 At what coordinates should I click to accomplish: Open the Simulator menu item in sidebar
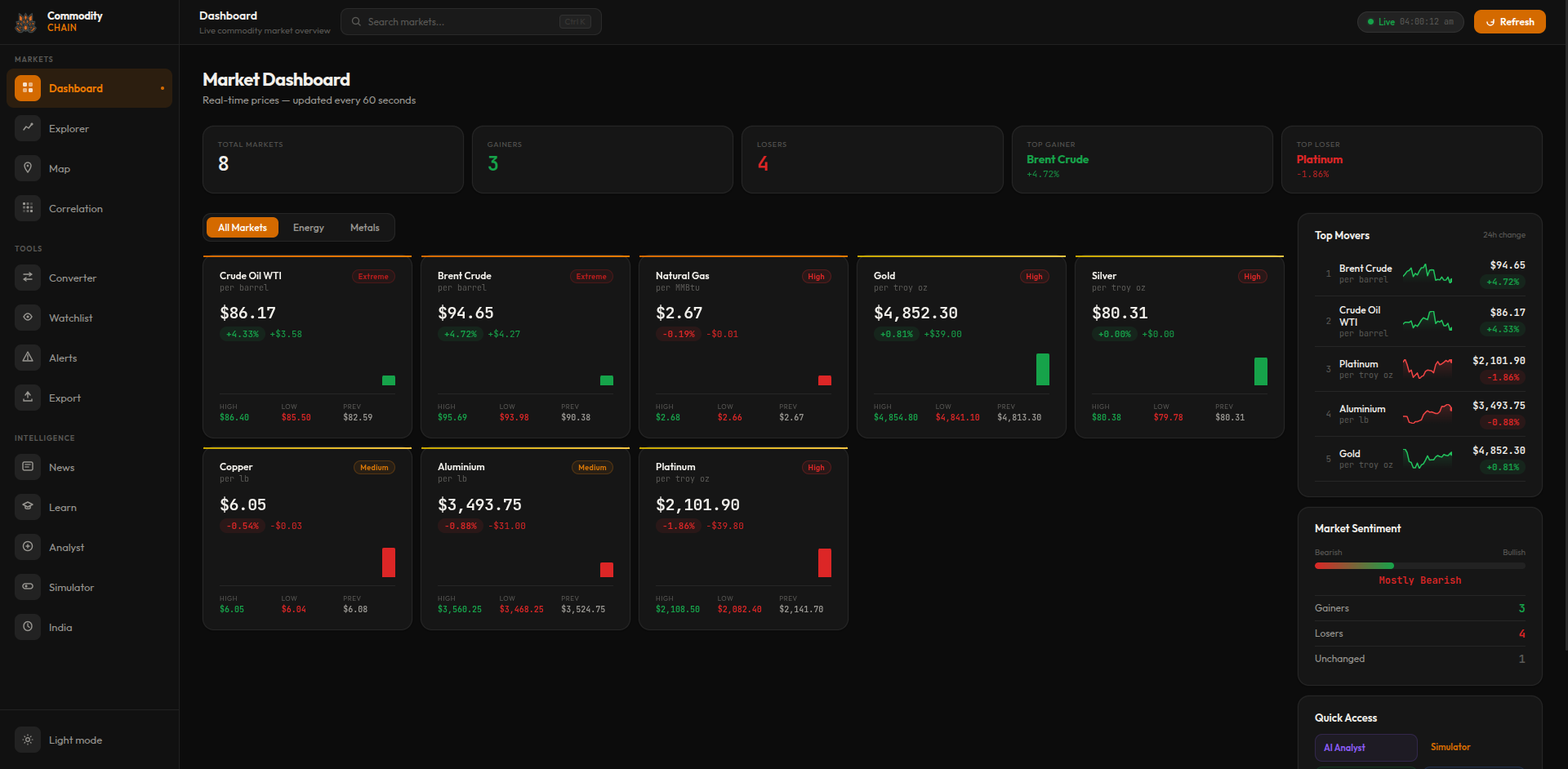[89, 587]
